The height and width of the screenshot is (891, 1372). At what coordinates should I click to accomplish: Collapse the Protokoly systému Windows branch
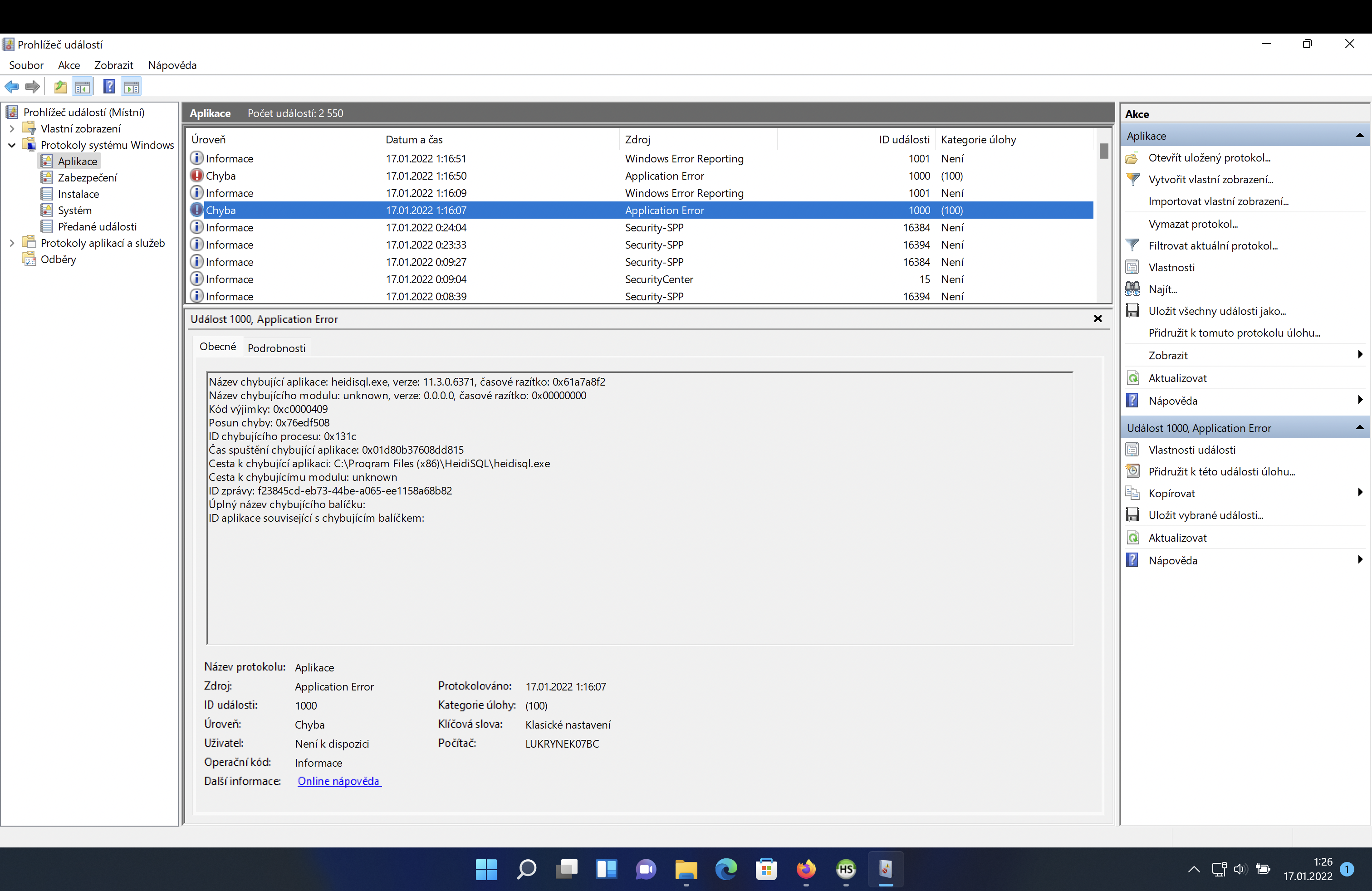point(11,145)
